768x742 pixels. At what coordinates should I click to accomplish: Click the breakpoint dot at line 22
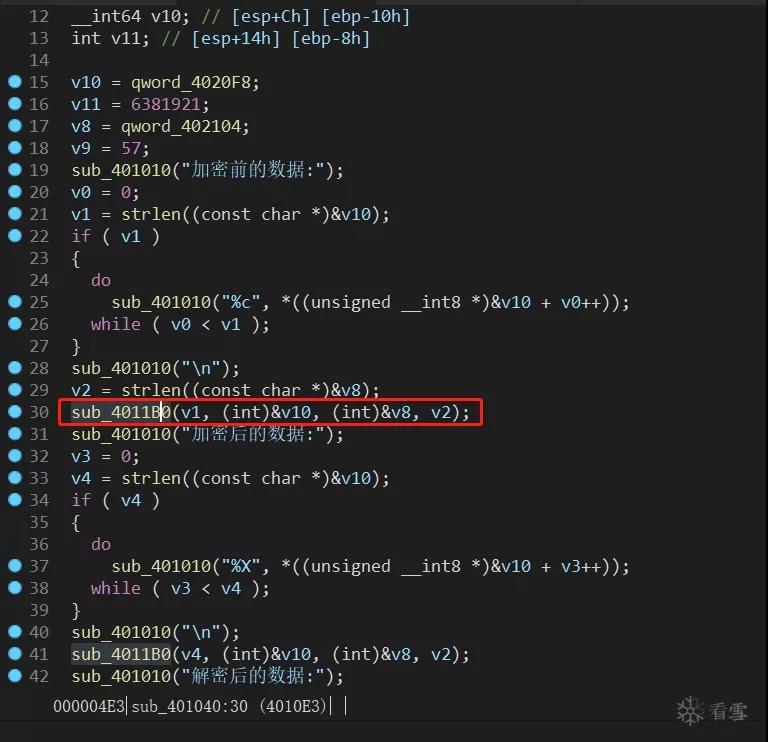(x=15, y=235)
